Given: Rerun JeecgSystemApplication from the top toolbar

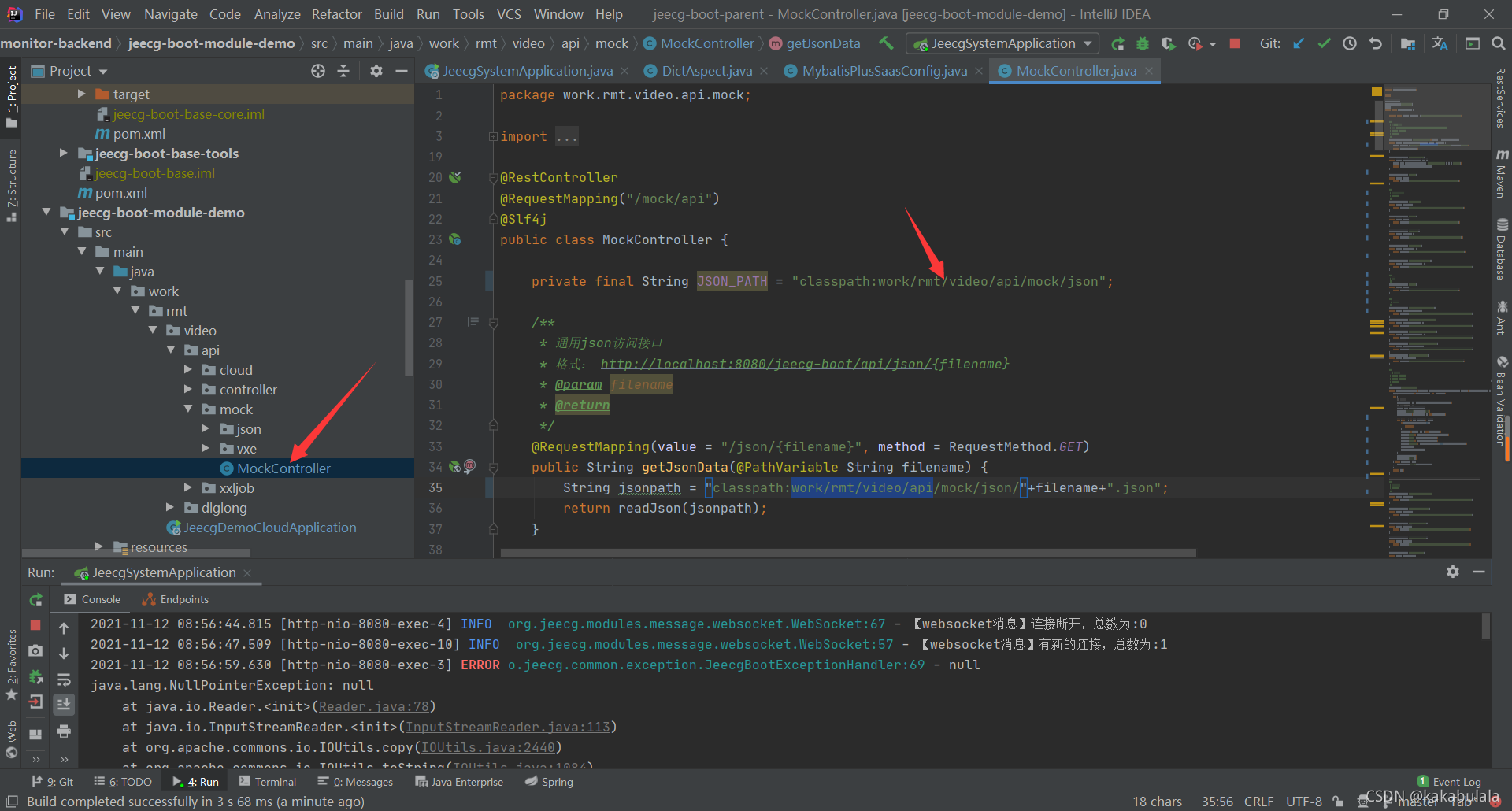Looking at the screenshot, I should click(1117, 44).
